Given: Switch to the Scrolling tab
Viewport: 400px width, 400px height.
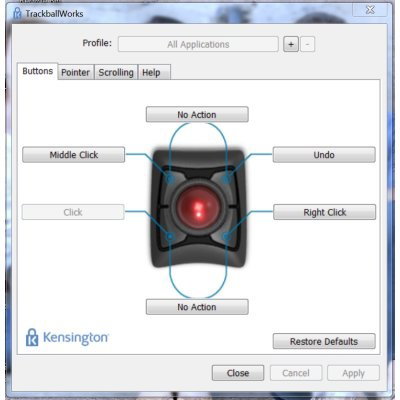Looking at the screenshot, I should [116, 72].
